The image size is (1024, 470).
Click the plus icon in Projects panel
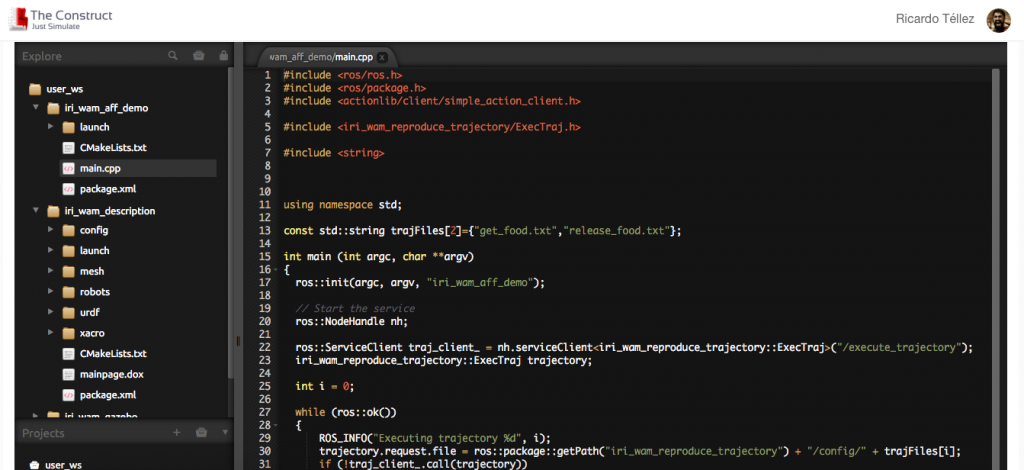pos(176,433)
